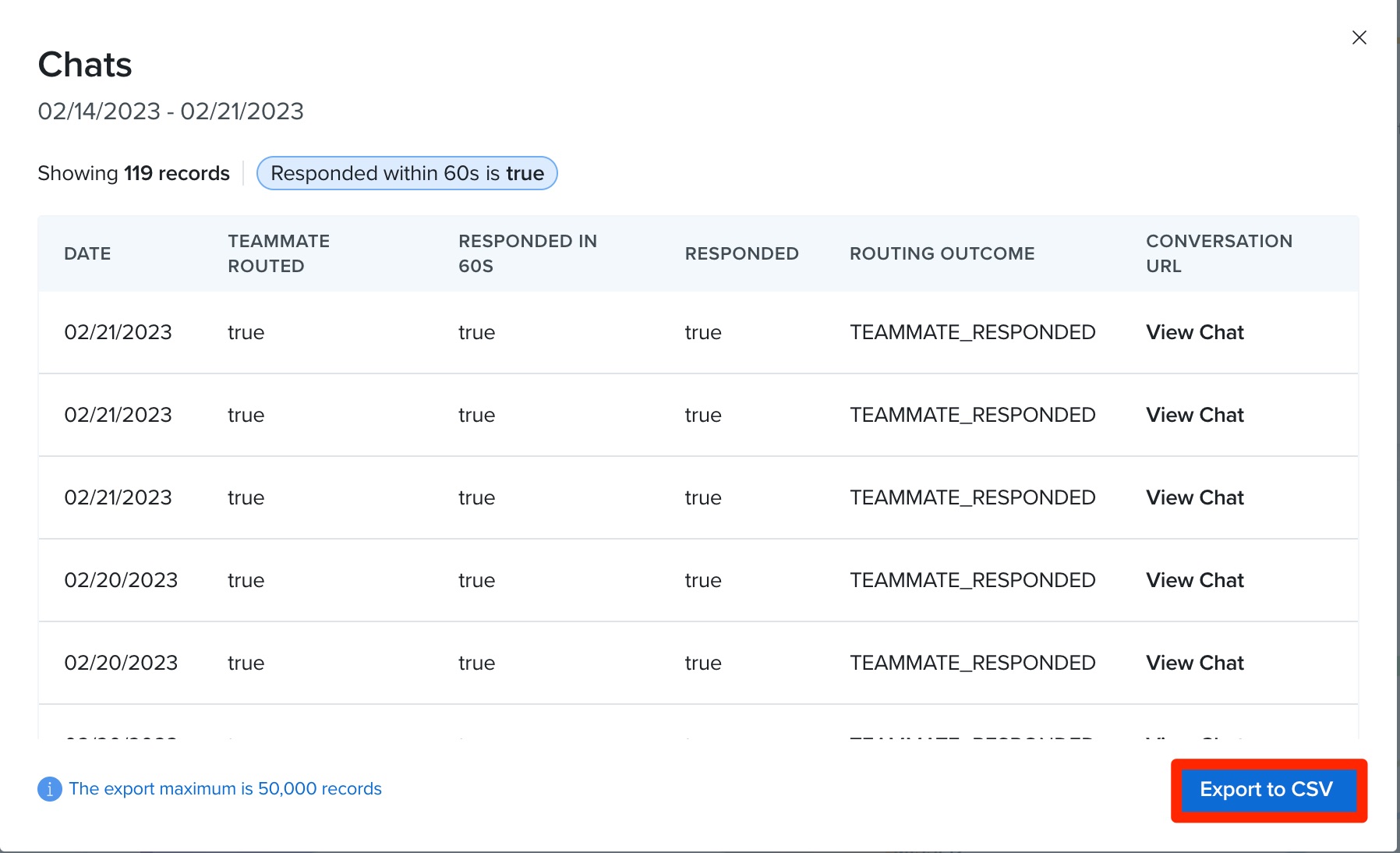Click the 02/14/2023 - 02/21/2023 date range
Viewport: 1400px width, 853px height.
[171, 111]
